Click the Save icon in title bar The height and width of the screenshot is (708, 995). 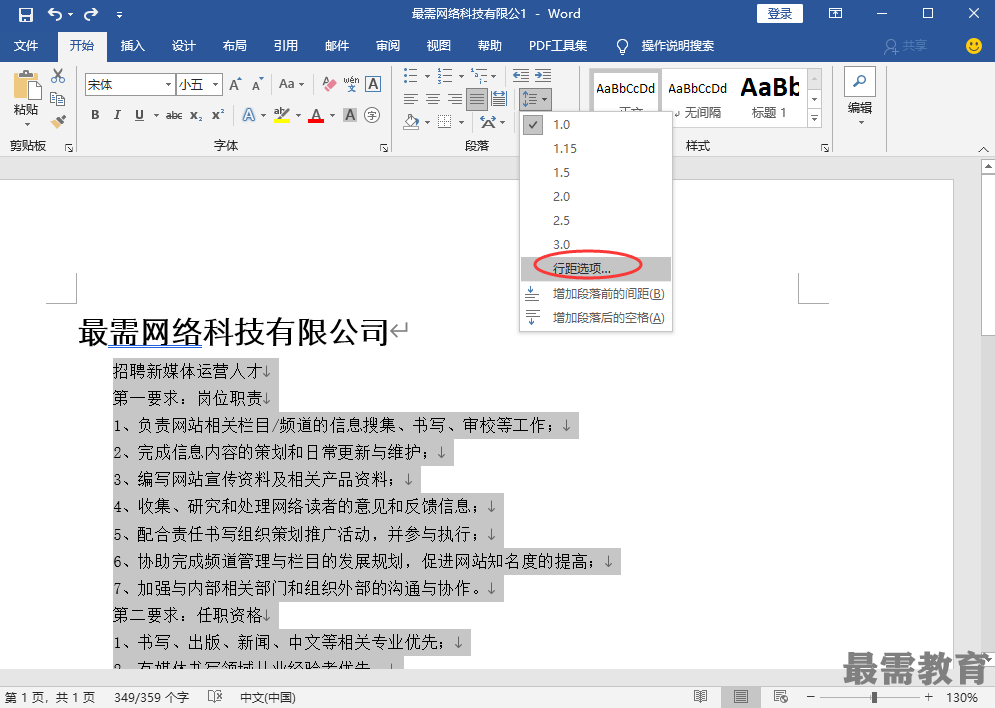tap(26, 14)
